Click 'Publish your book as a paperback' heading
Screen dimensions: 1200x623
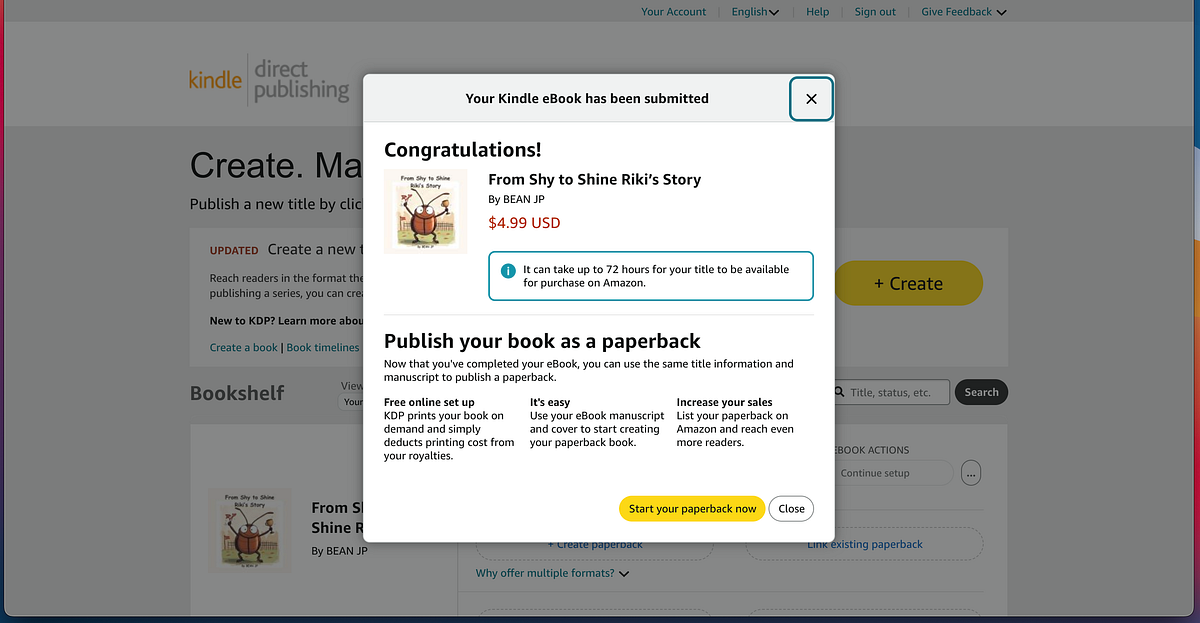[x=542, y=341]
